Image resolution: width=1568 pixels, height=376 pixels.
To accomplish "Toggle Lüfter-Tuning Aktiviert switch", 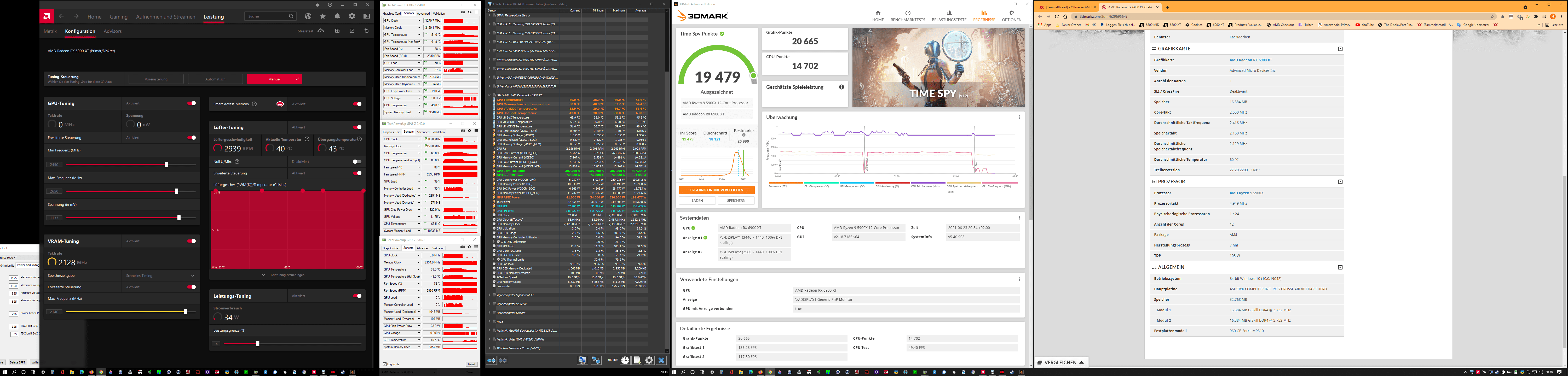I will [x=357, y=127].
